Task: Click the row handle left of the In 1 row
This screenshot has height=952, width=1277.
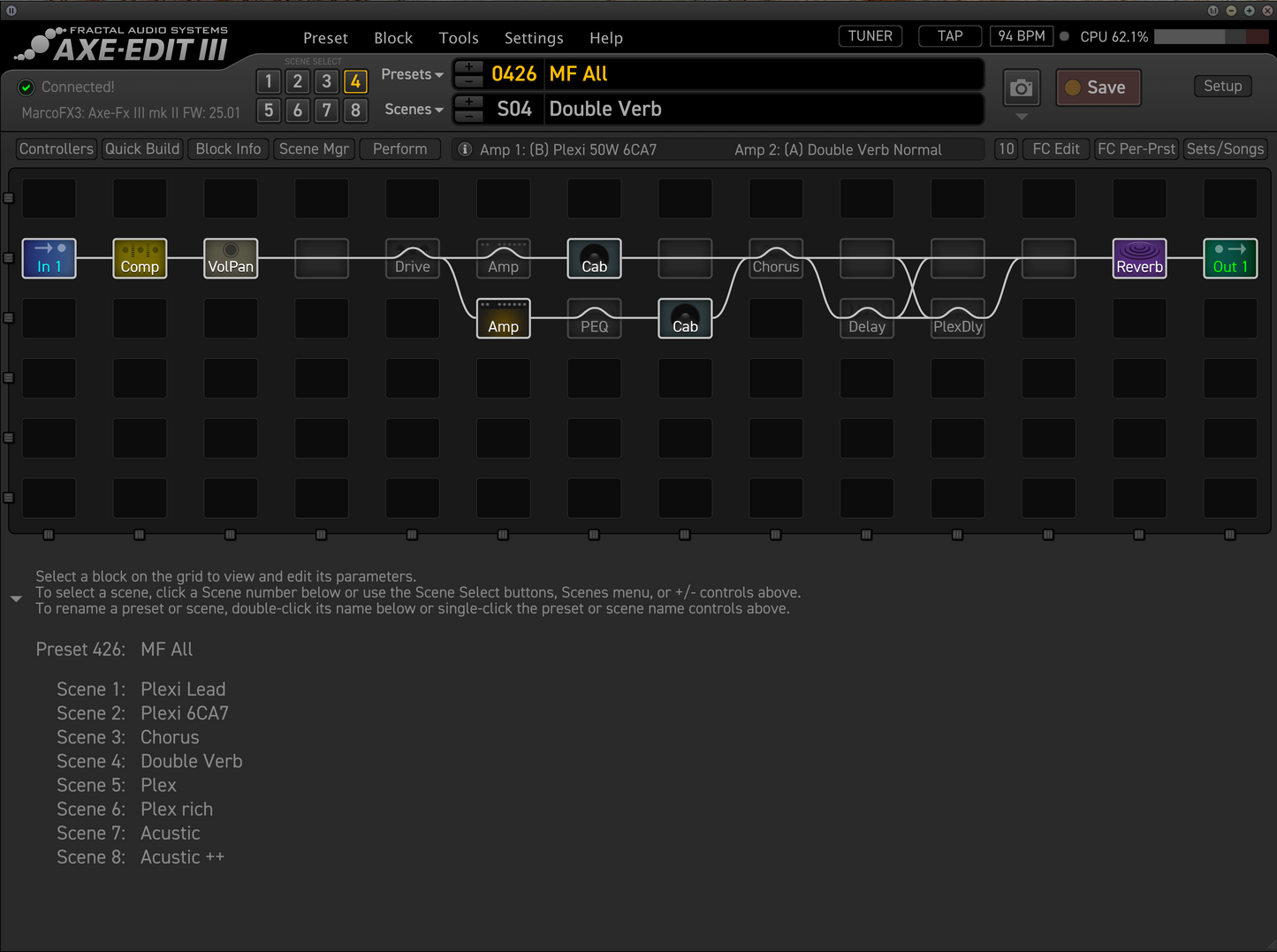Action: click(x=9, y=258)
